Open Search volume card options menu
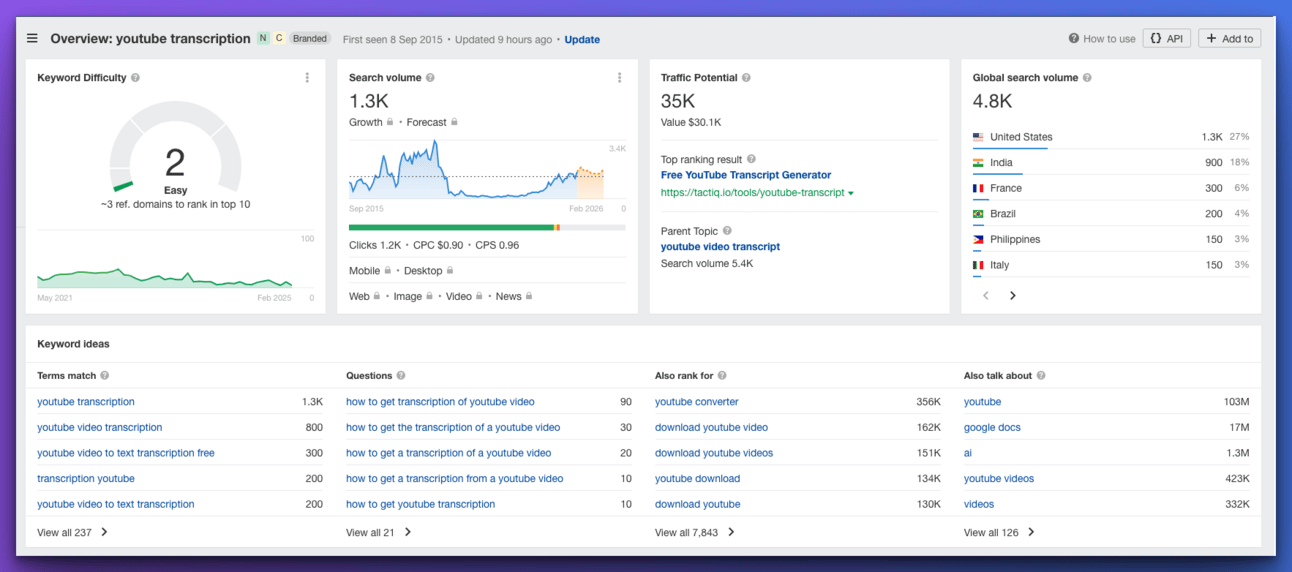Viewport: 1292px width, 572px height. point(619,78)
